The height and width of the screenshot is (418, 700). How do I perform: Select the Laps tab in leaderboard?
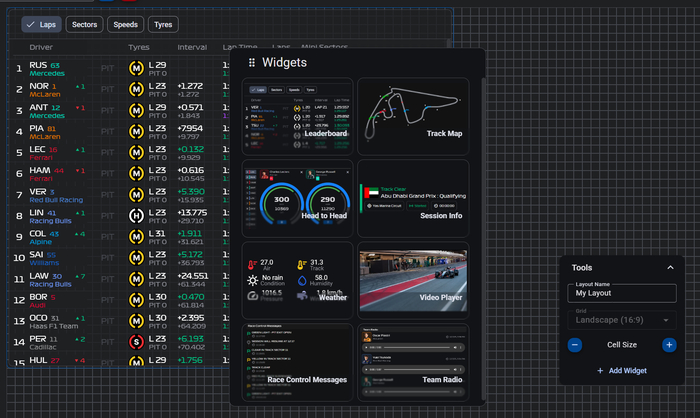(x=42, y=25)
